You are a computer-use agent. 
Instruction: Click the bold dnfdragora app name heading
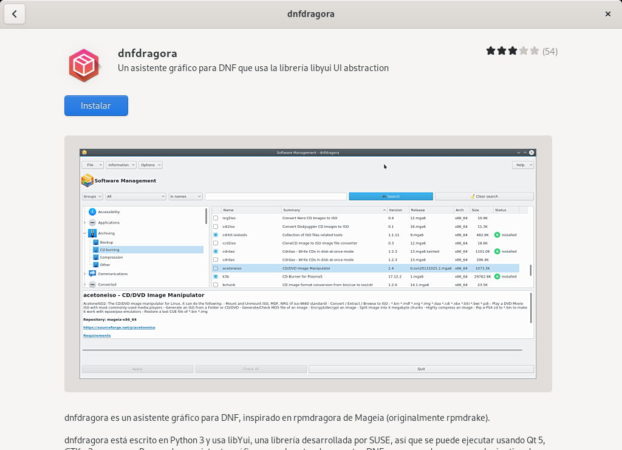click(148, 53)
